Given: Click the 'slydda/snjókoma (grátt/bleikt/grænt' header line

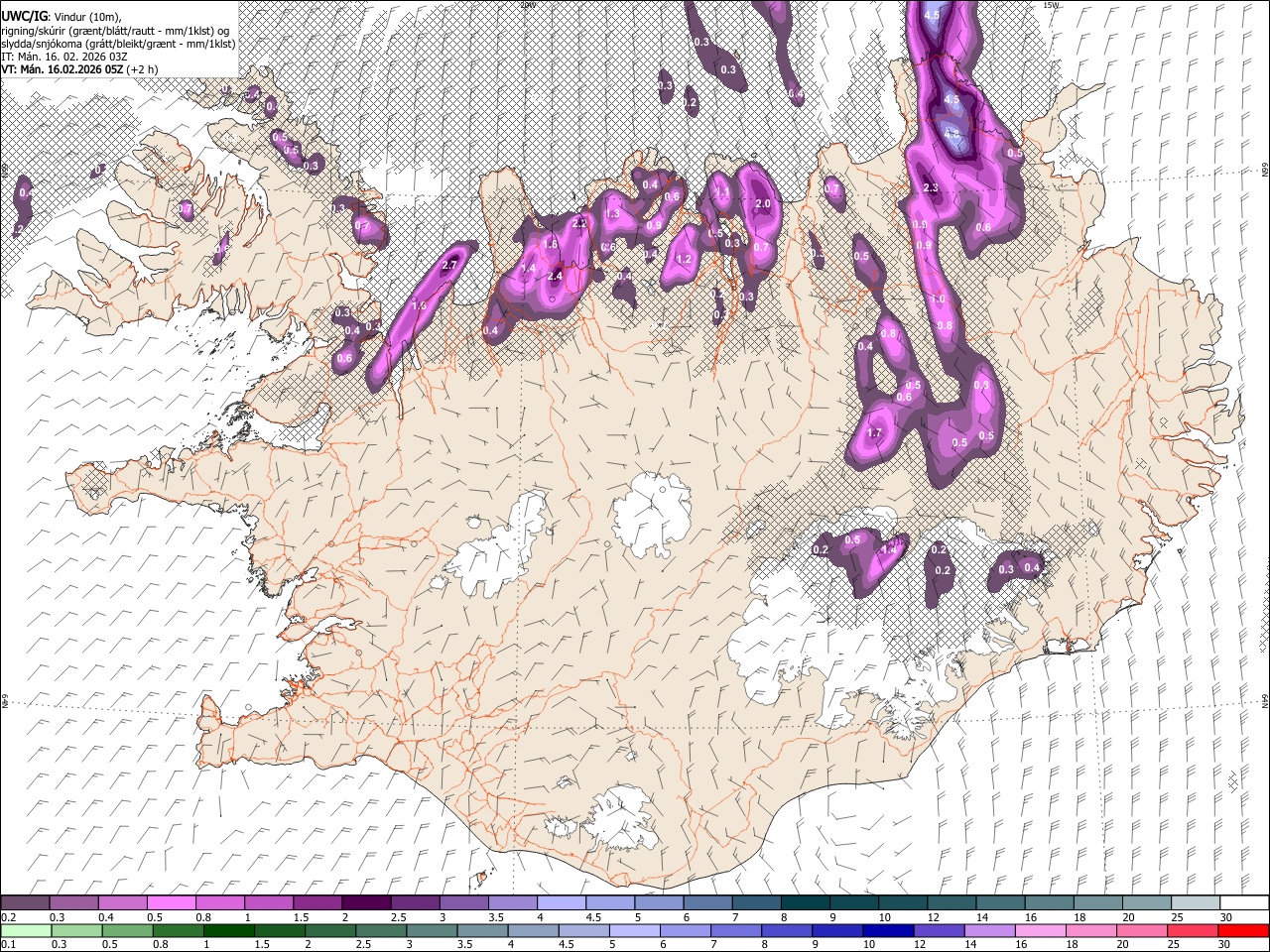Looking at the screenshot, I should pyautogui.click(x=118, y=44).
